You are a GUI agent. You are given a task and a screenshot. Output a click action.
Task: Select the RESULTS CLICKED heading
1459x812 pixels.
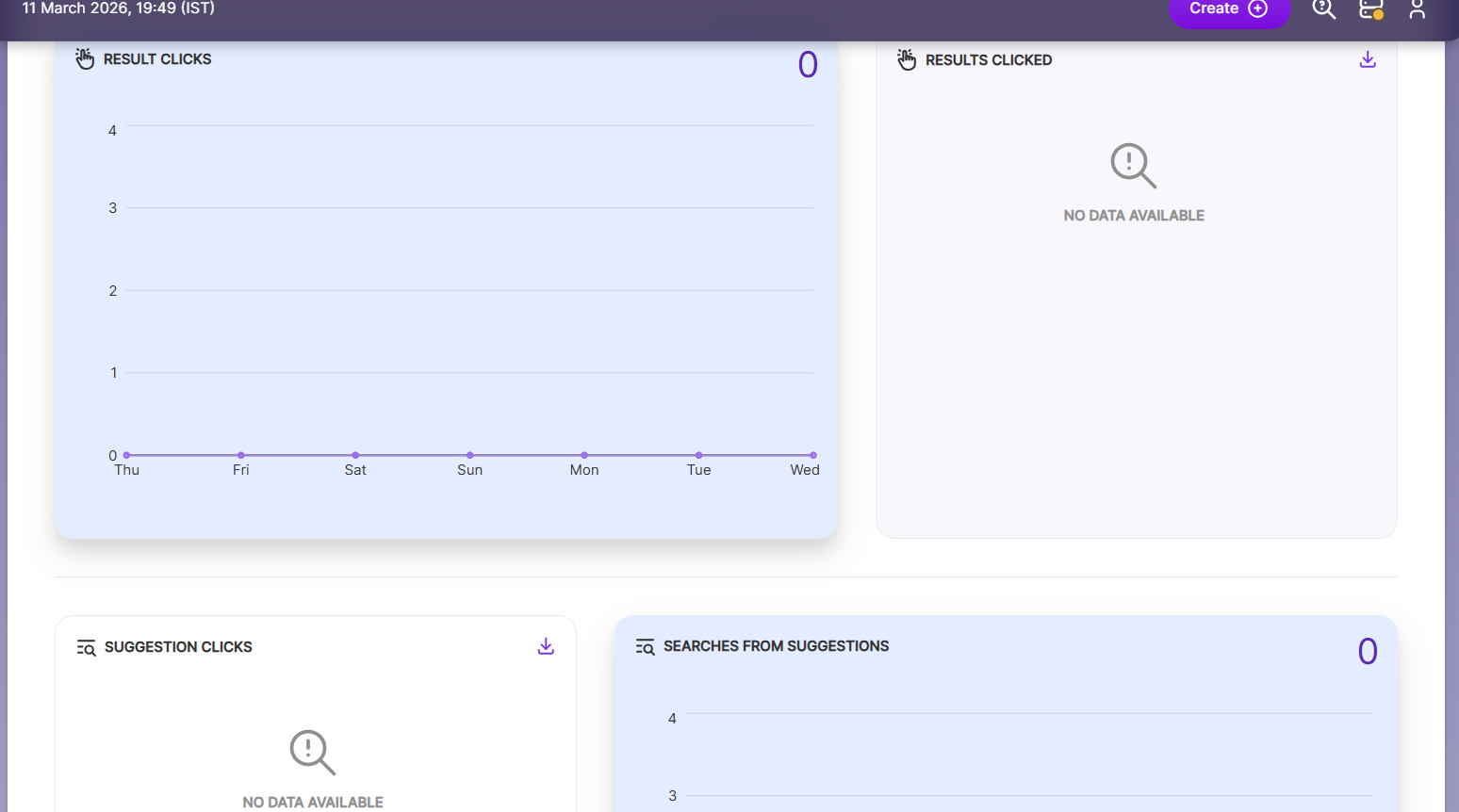click(989, 60)
